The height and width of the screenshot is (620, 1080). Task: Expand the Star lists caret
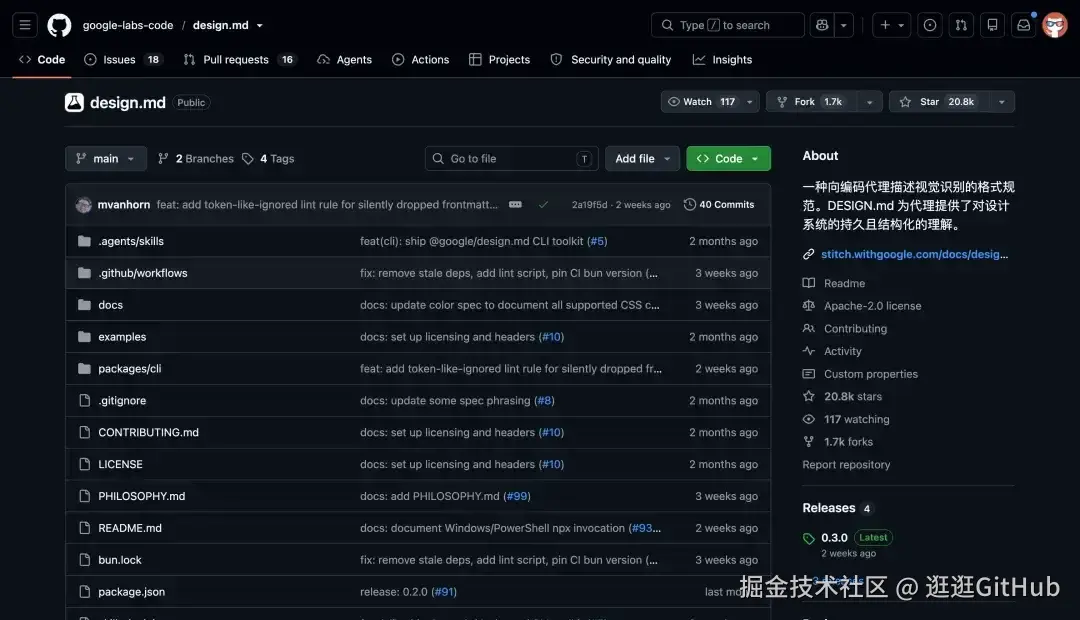click(1001, 102)
